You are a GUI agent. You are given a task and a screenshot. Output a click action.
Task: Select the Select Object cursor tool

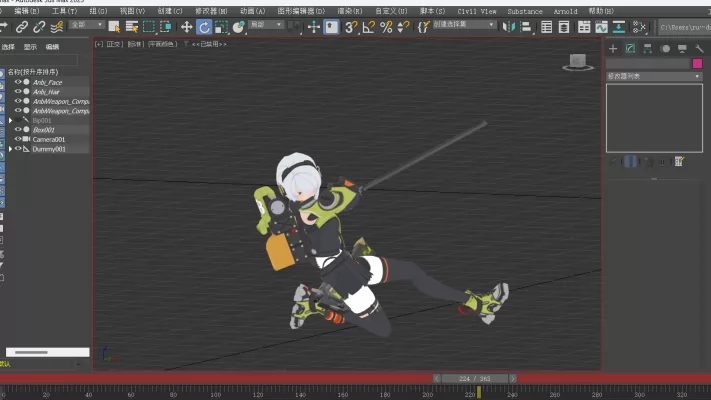tap(114, 27)
